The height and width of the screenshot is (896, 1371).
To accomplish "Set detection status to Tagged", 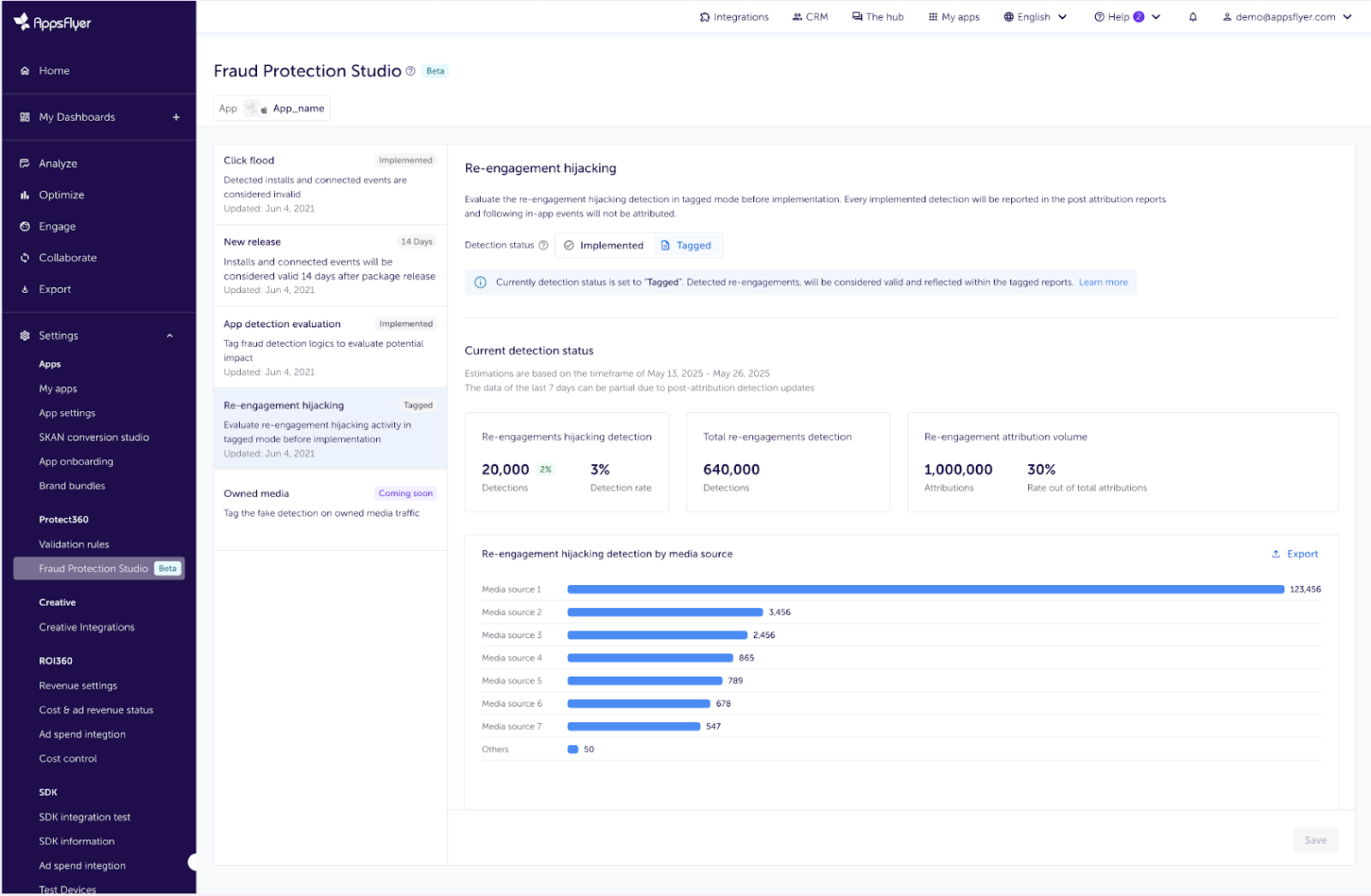I will [x=686, y=246].
